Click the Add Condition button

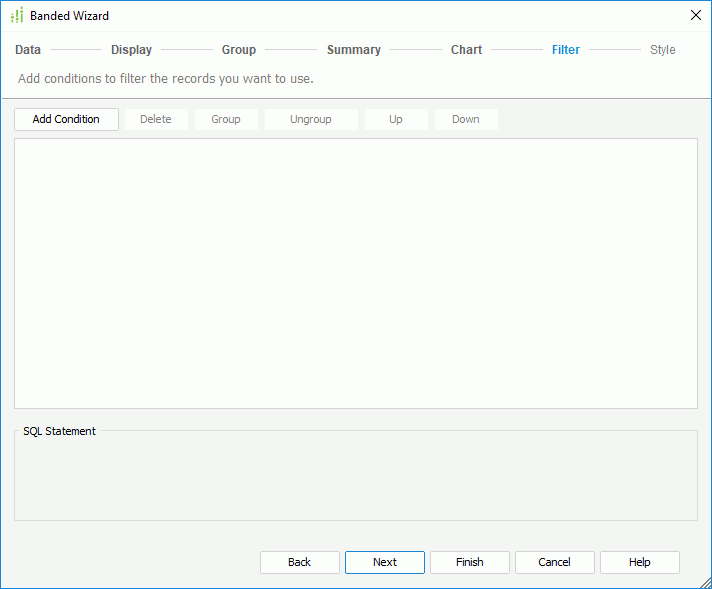(x=66, y=119)
